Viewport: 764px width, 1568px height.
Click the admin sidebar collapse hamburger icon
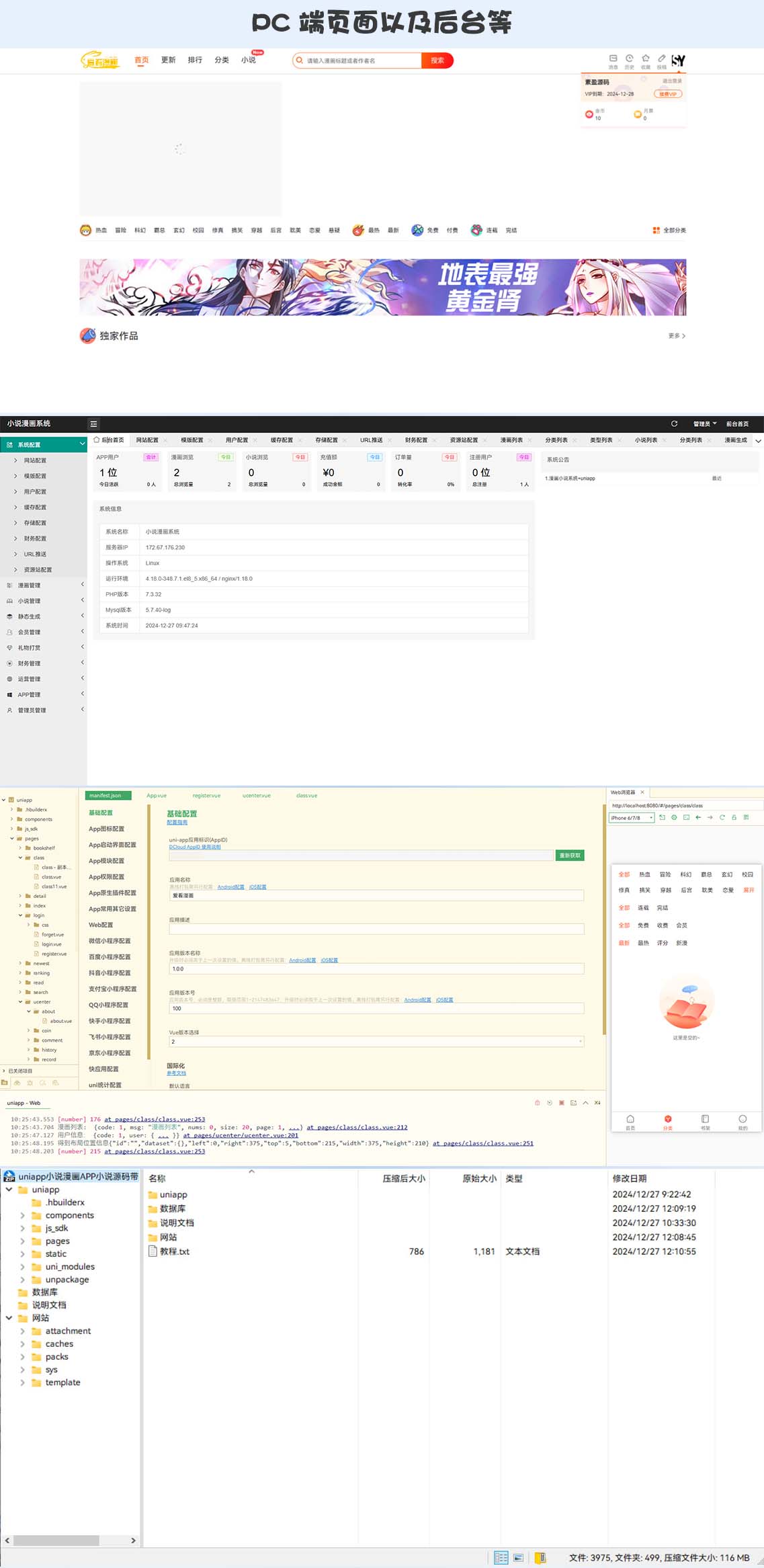point(93,424)
